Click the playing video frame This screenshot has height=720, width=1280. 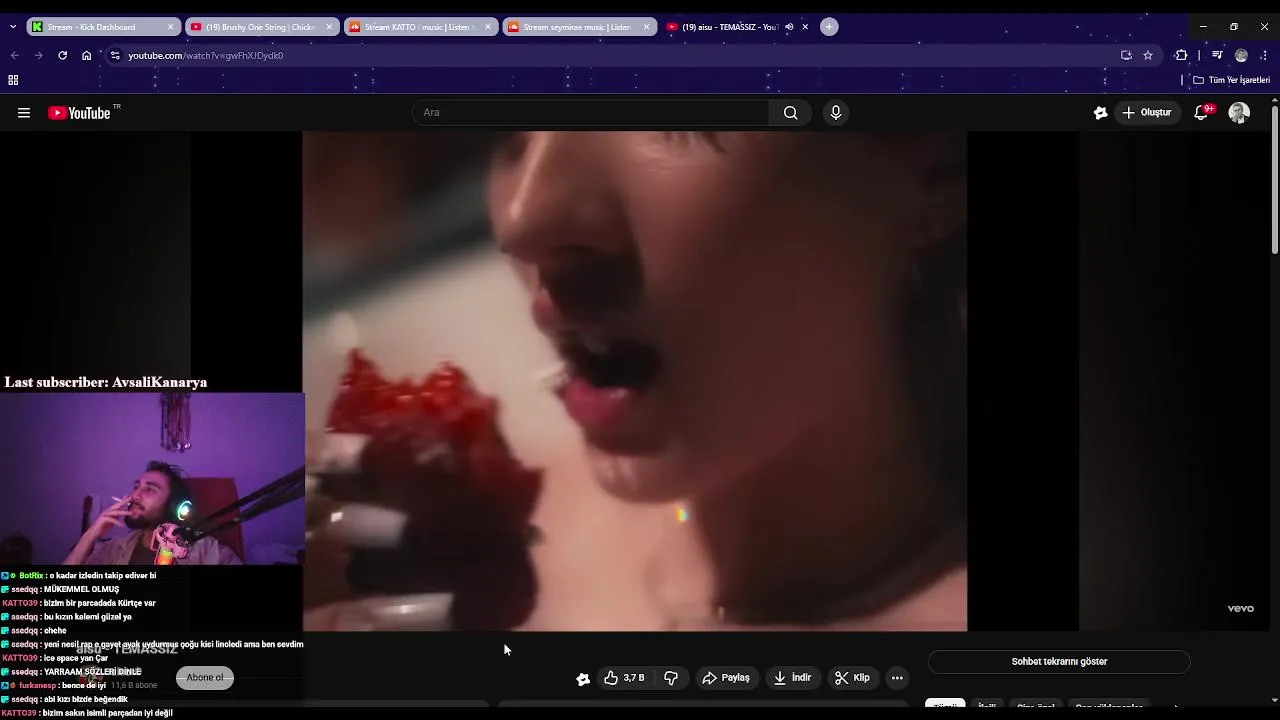[635, 381]
